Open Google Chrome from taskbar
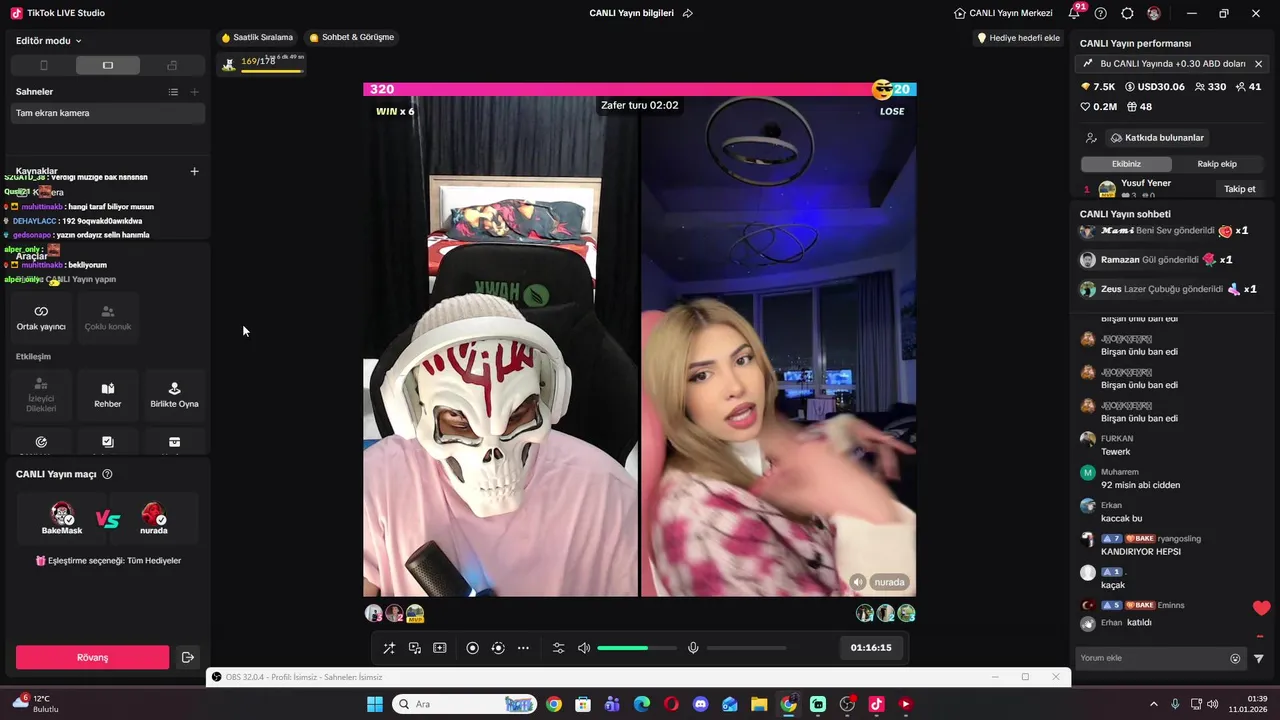Image resolution: width=1280 pixels, height=720 pixels. [554, 704]
